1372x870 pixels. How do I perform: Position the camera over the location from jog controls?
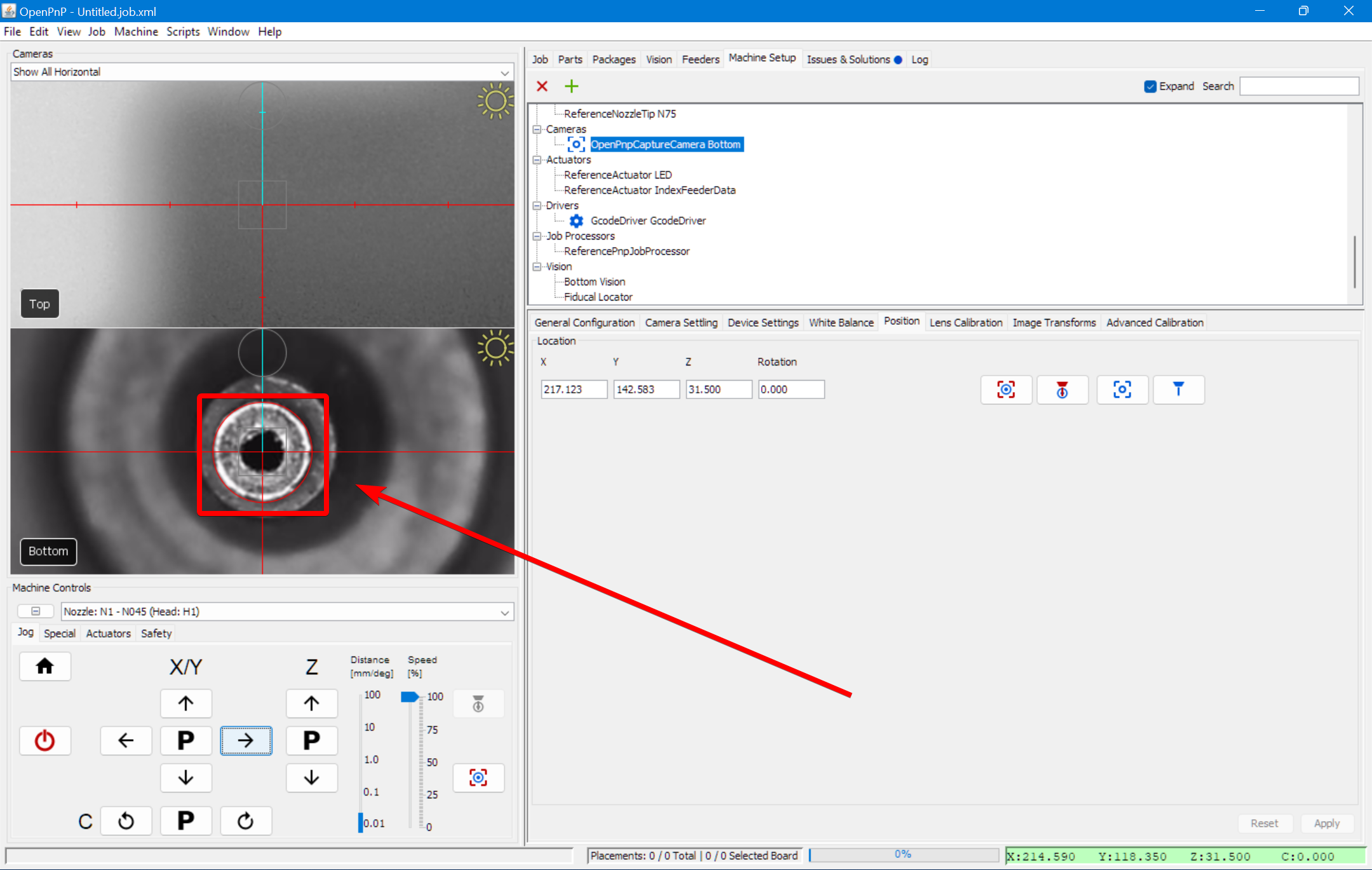click(478, 778)
